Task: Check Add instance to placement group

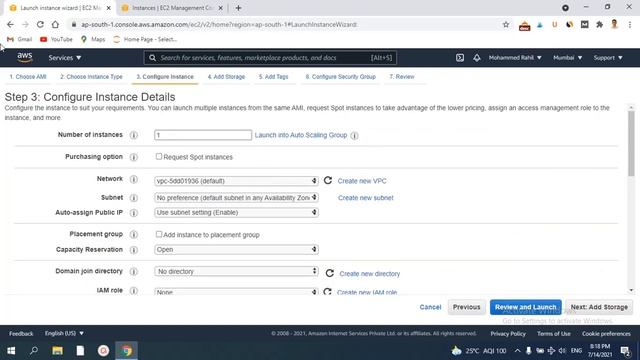Action: (159, 234)
